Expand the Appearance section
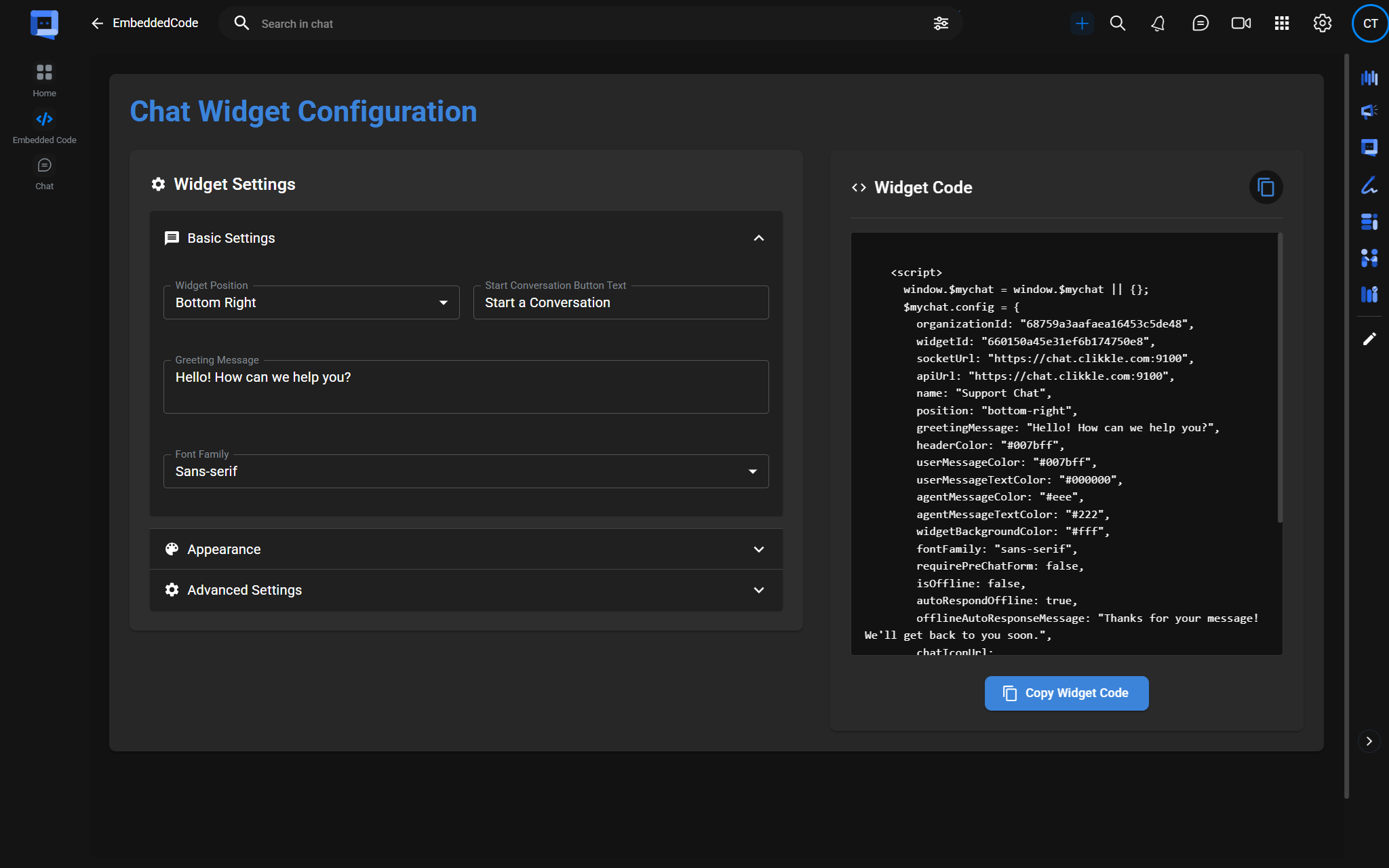This screenshot has height=868, width=1389. pyautogui.click(x=466, y=549)
